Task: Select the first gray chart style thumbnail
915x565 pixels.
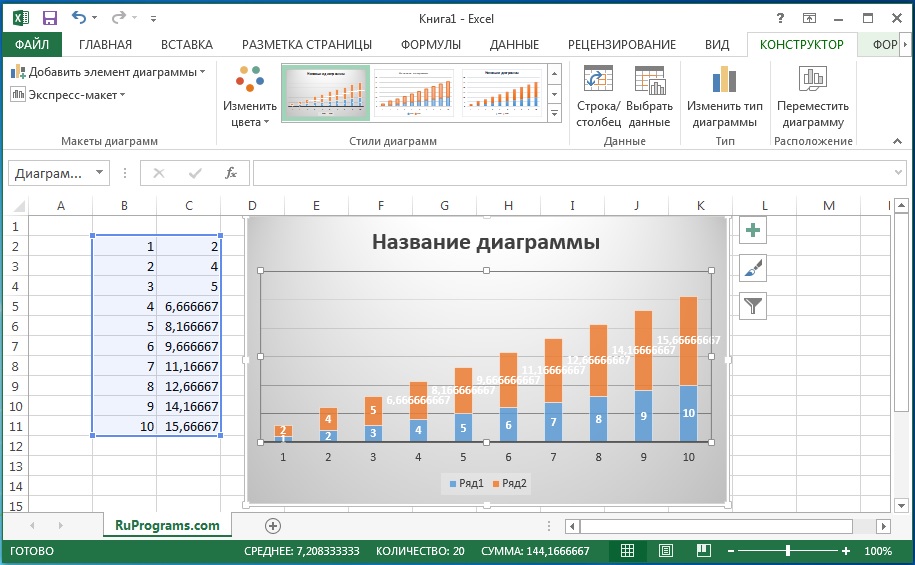Action: (326, 93)
